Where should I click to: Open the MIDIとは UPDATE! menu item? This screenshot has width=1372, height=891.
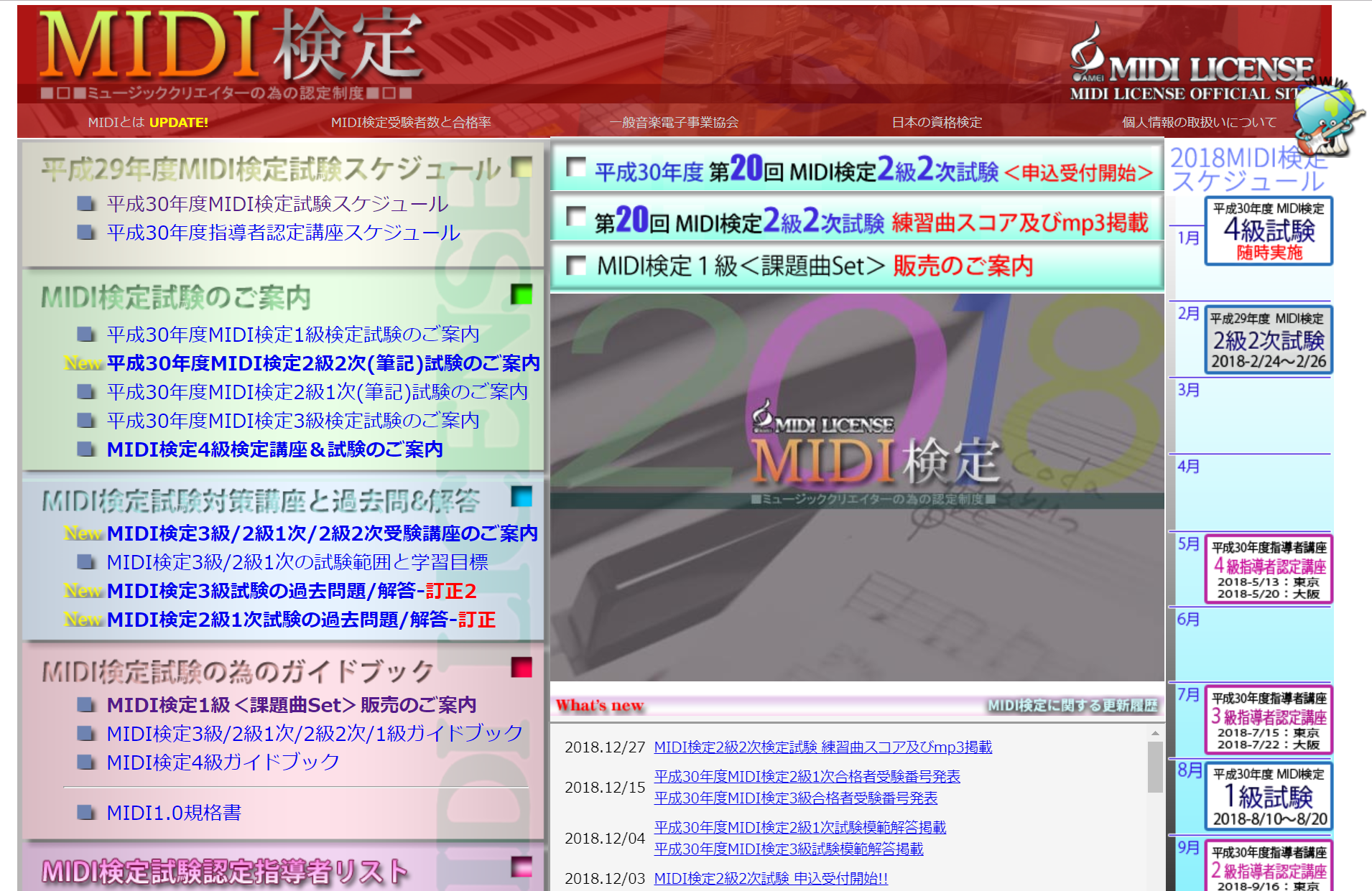(148, 122)
